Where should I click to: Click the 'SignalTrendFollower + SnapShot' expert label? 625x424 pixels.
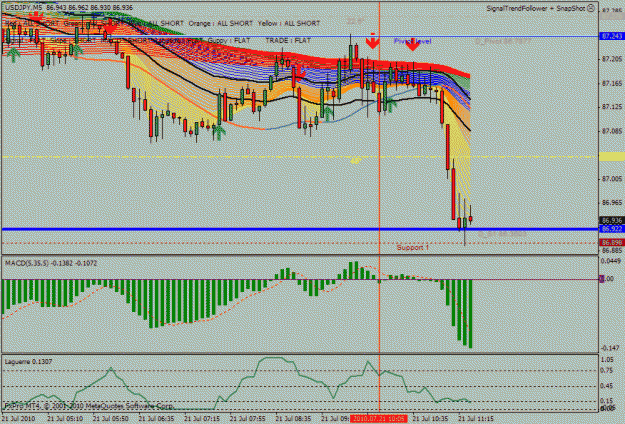pyautogui.click(x=535, y=8)
